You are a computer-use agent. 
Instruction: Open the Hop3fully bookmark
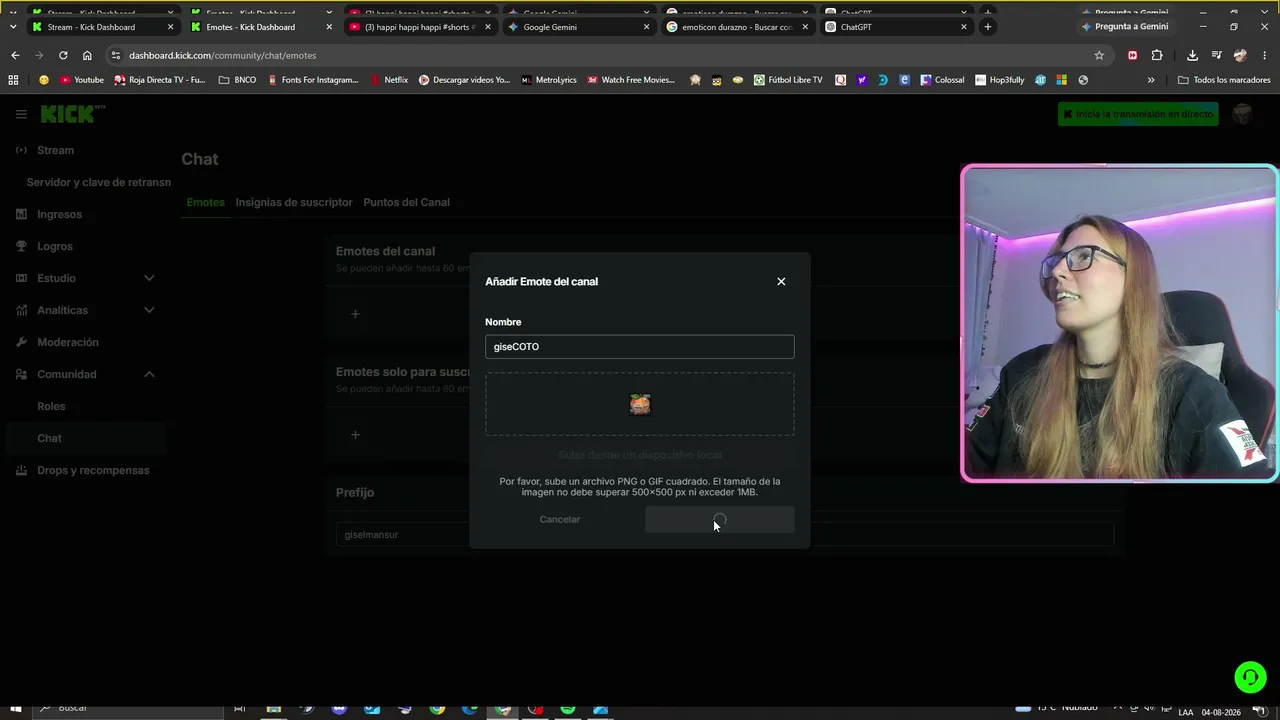point(999,80)
